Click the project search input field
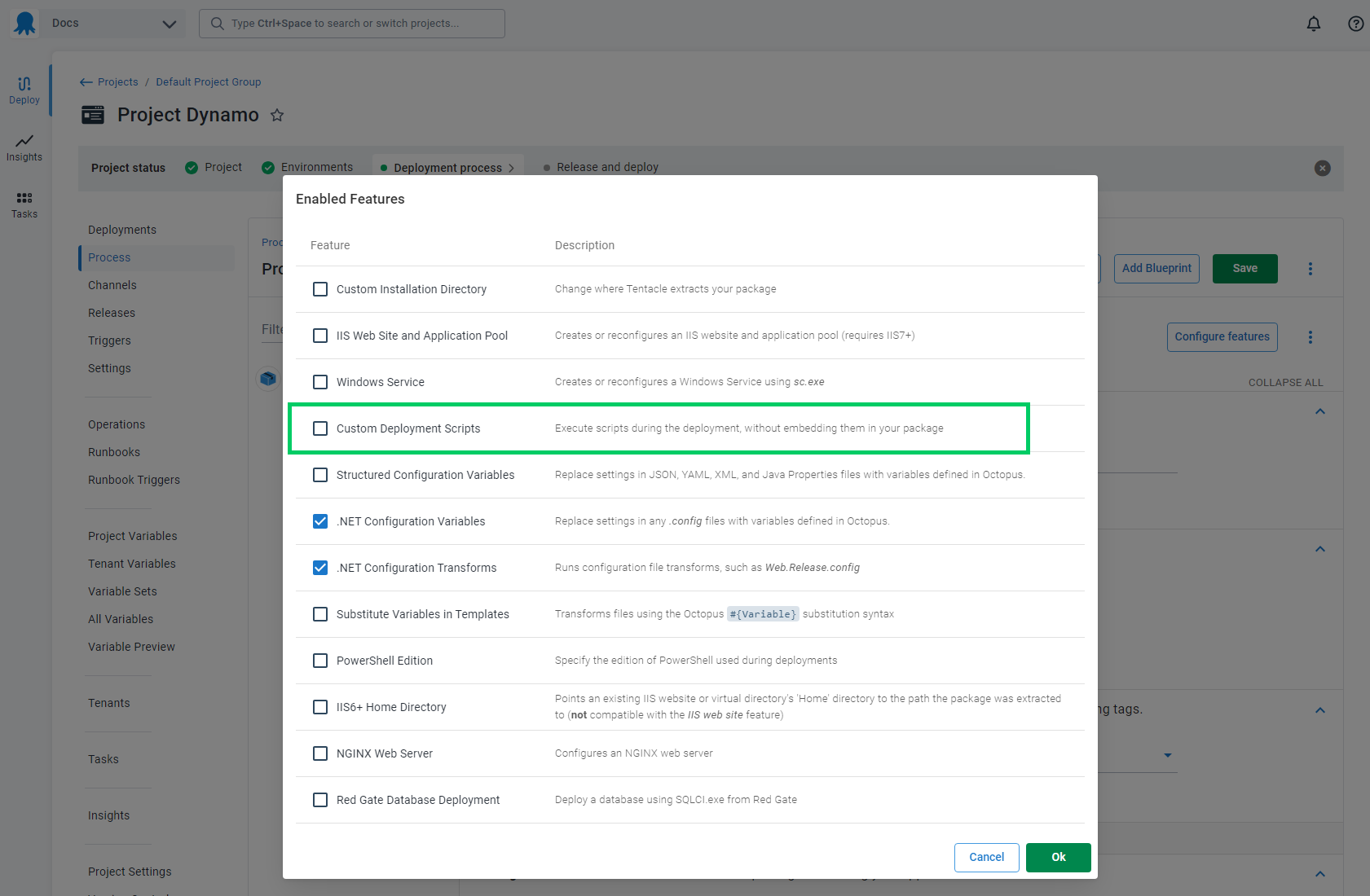 (352, 24)
